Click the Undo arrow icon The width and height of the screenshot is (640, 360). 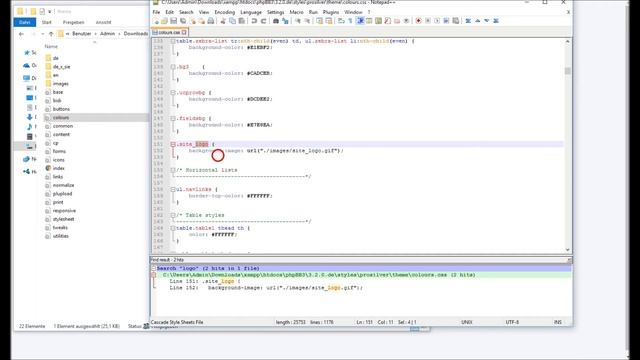254,21
